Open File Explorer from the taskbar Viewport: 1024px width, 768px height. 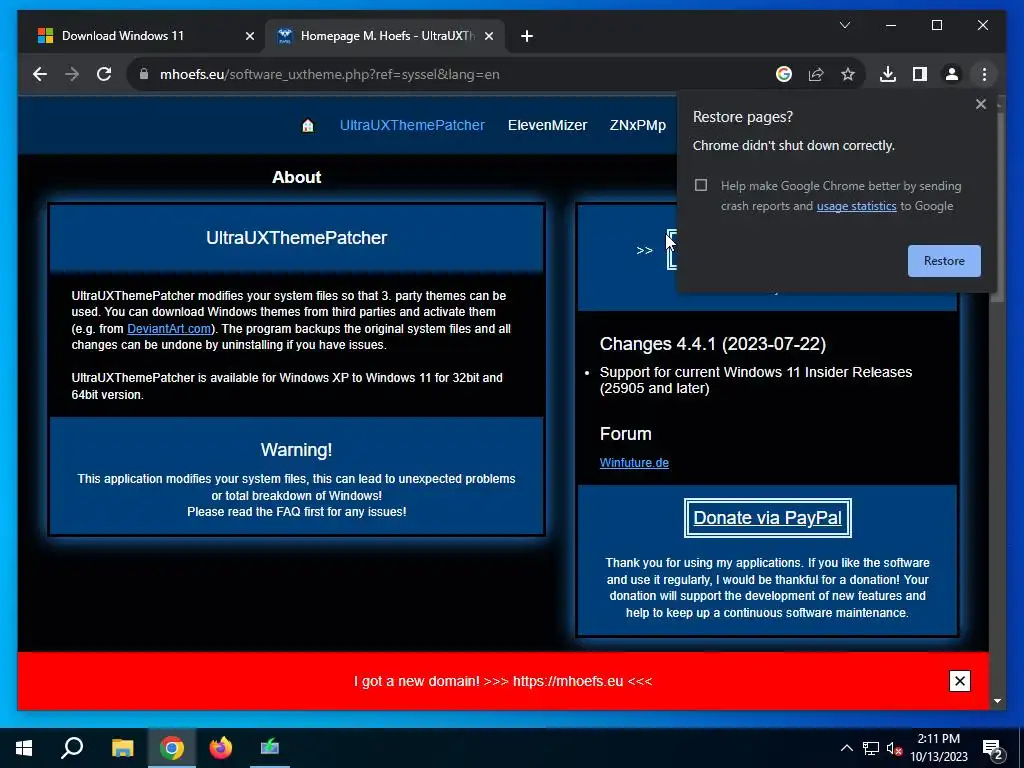point(122,748)
